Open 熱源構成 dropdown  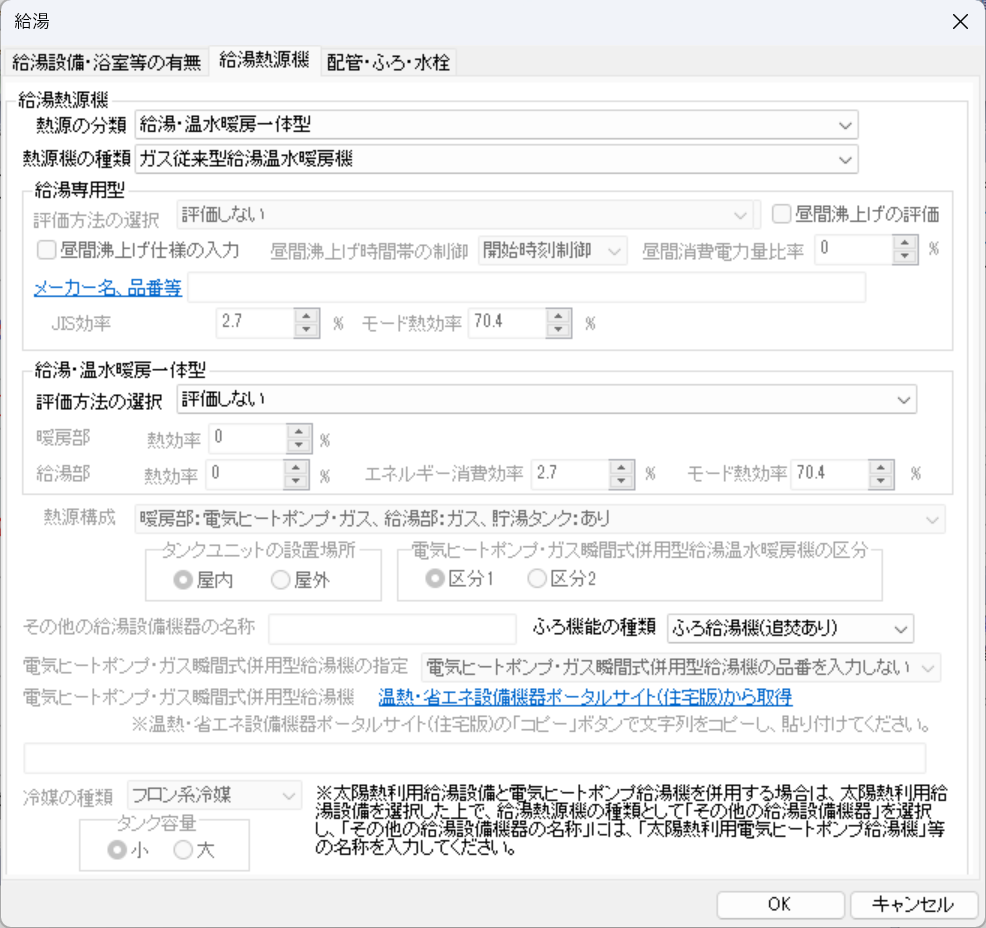coord(540,519)
